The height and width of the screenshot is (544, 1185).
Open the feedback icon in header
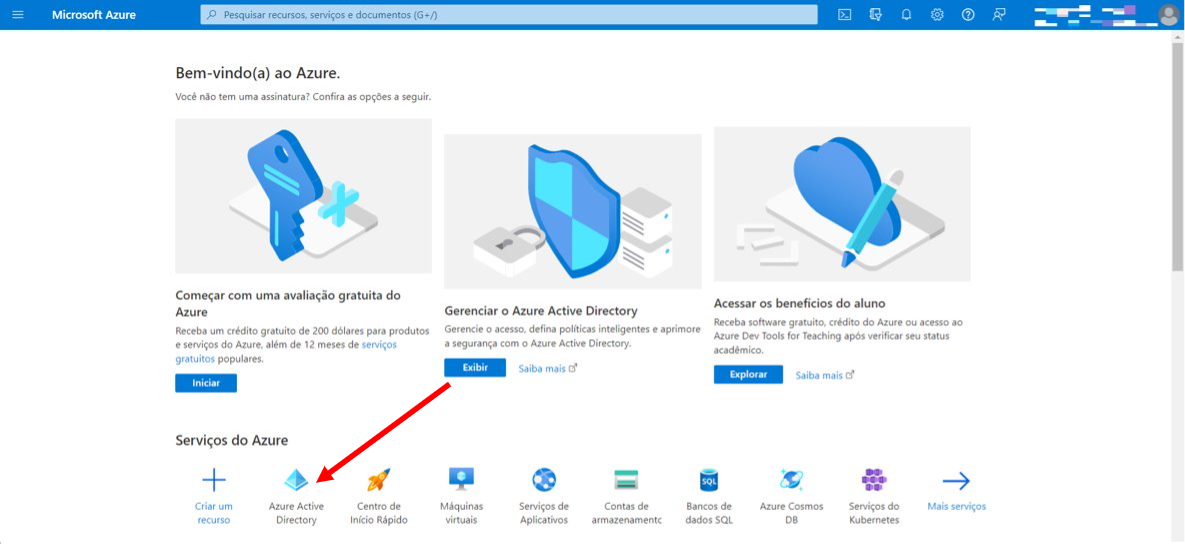click(999, 14)
